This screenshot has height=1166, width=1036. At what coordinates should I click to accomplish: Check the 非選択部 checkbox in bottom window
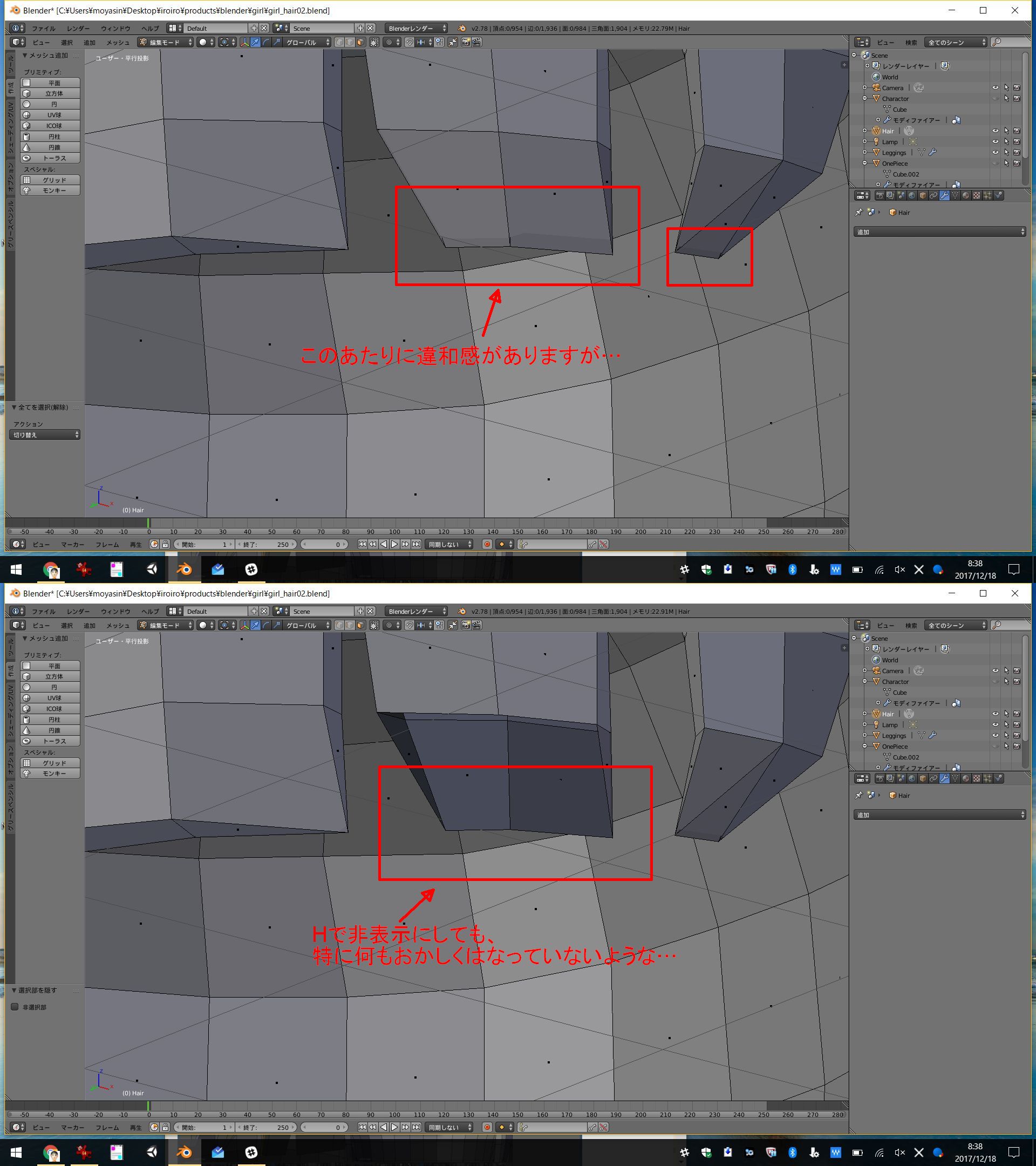point(16,1007)
